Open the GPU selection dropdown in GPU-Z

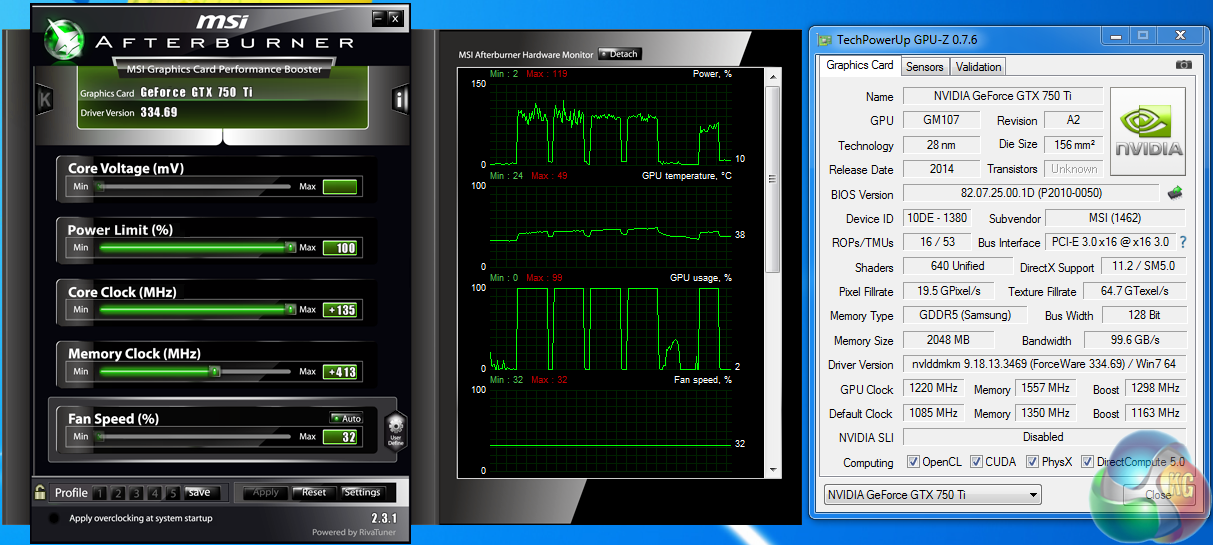932,494
